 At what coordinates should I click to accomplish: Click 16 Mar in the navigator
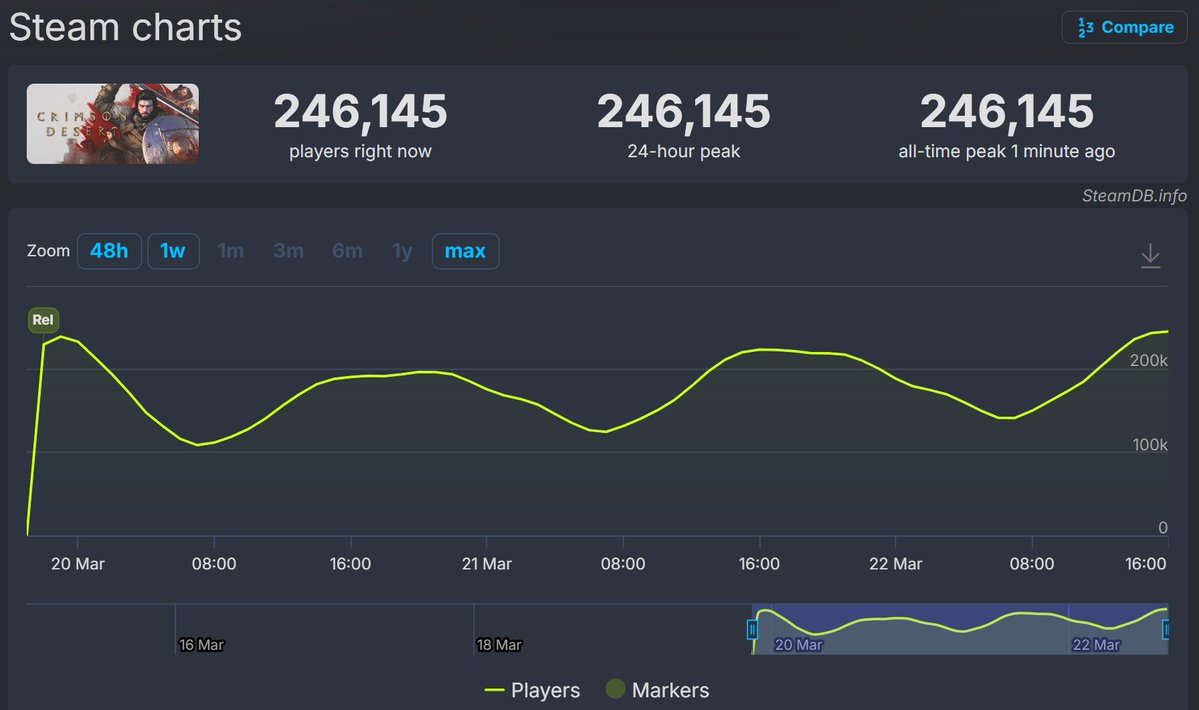pos(201,645)
